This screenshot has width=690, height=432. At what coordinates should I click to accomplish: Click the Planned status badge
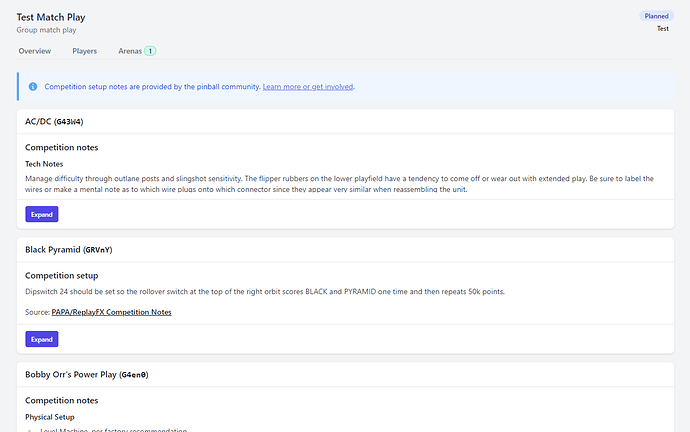(x=657, y=16)
